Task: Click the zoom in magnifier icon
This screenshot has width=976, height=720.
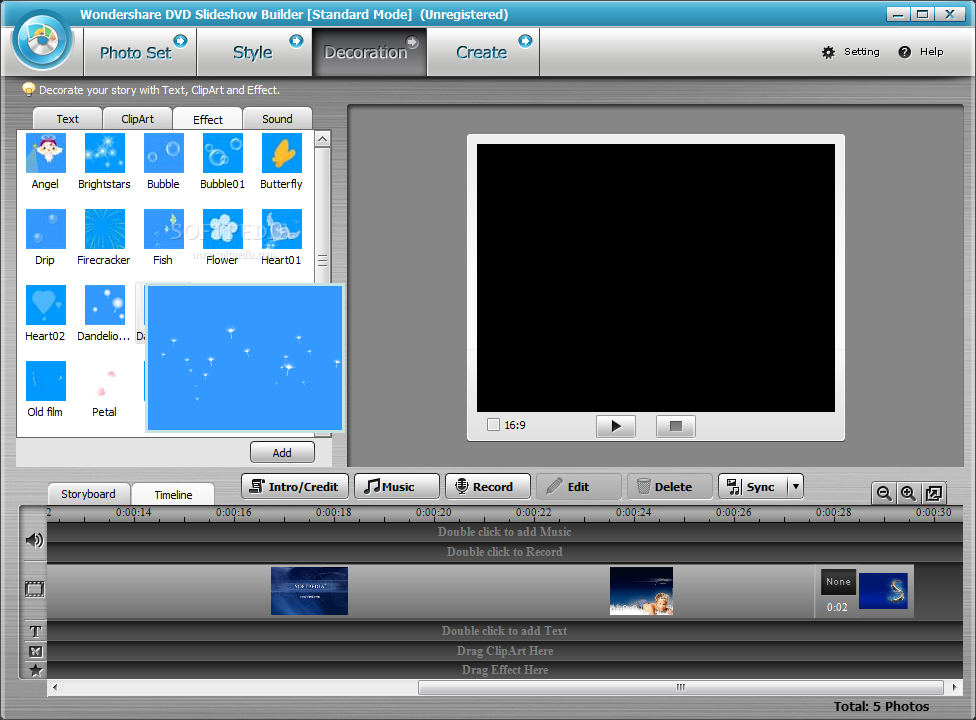Action: 908,493
